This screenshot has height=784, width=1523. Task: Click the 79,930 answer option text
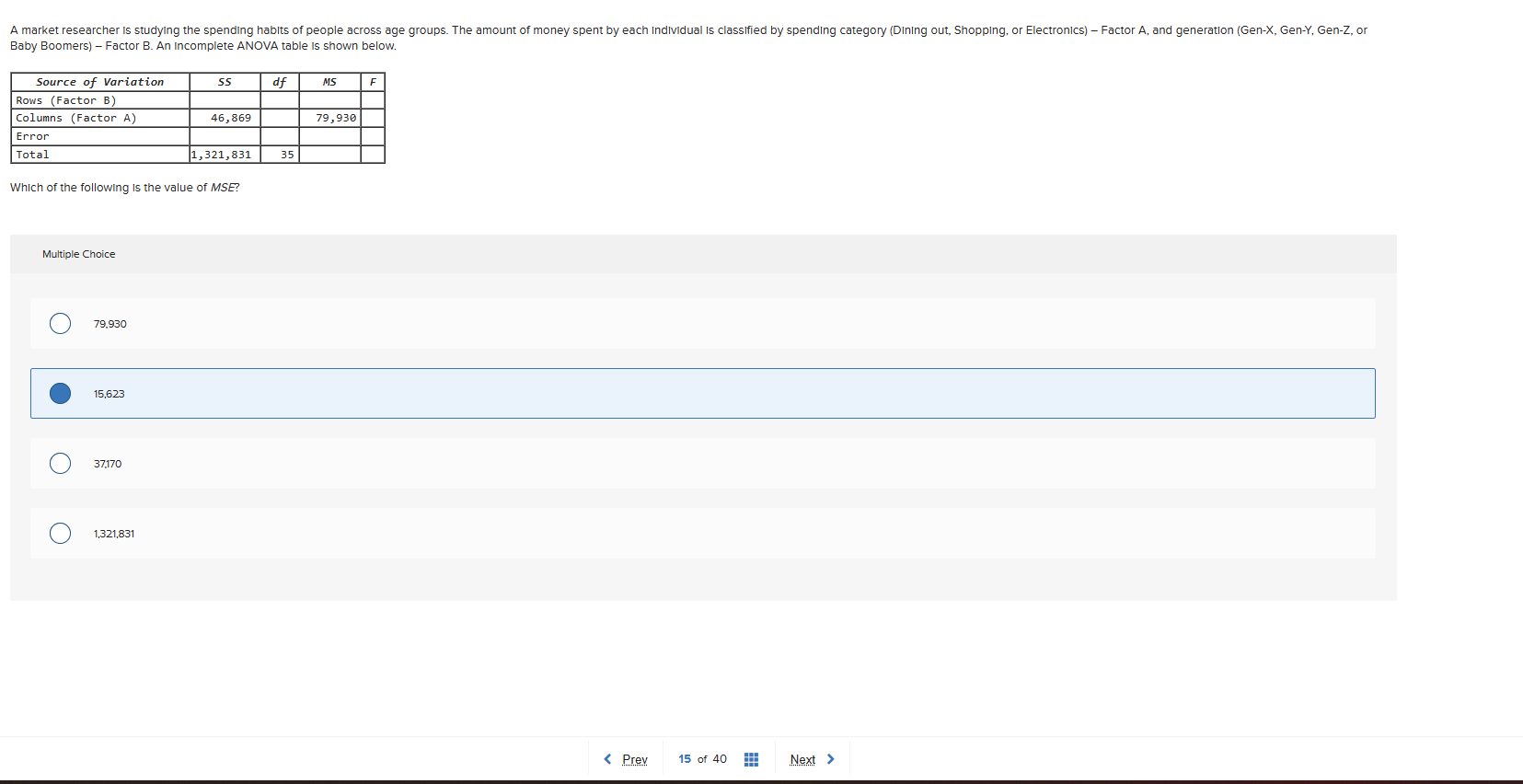(x=110, y=324)
